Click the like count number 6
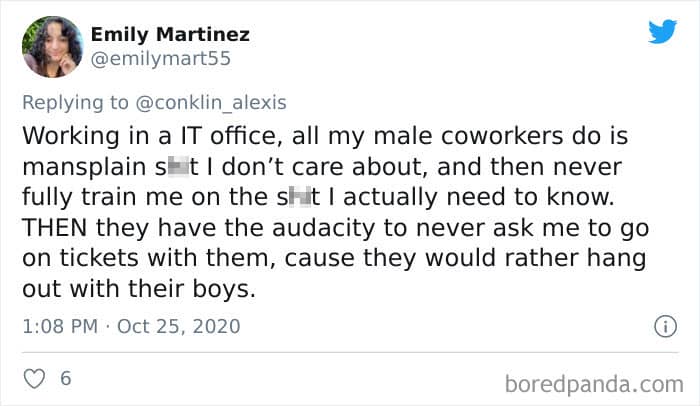 (66, 379)
